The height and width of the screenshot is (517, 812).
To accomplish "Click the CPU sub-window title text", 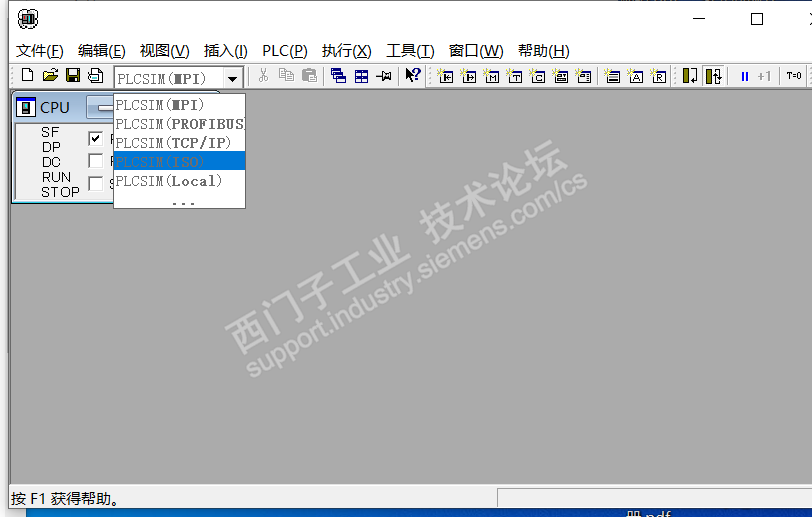I will click(x=54, y=107).
